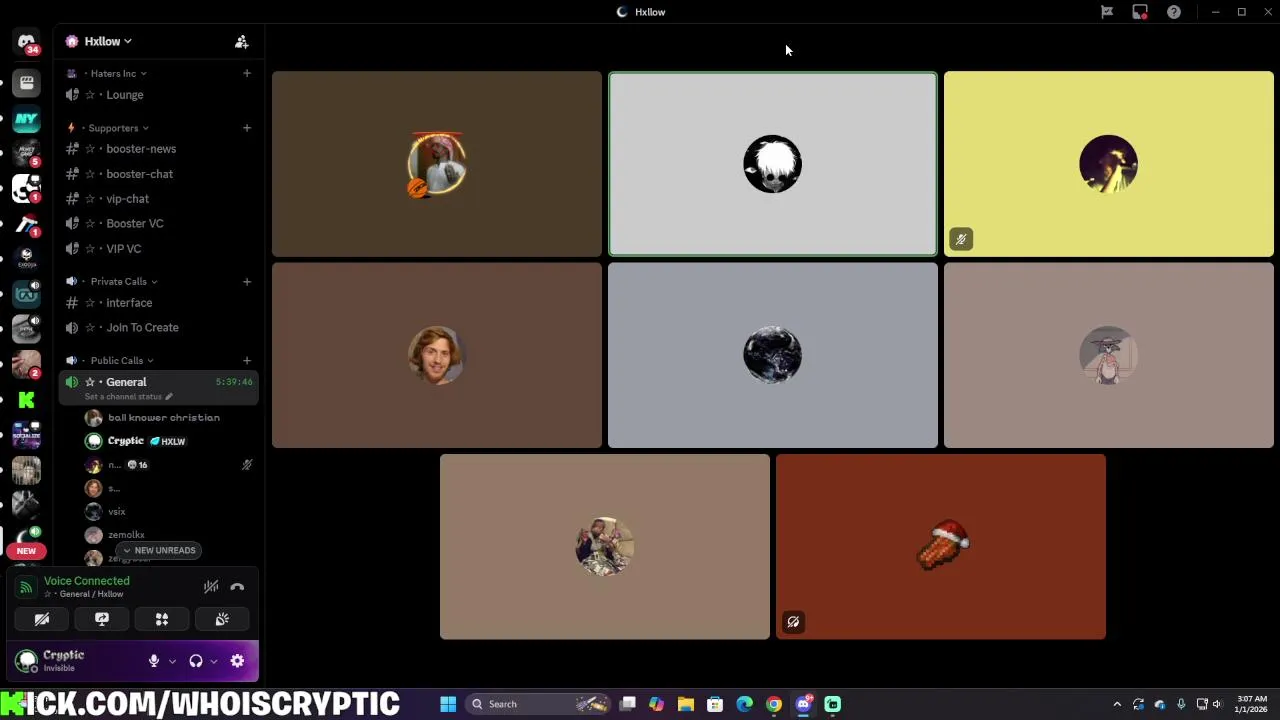Click the Windows taskbar search box

pyautogui.click(x=539, y=704)
